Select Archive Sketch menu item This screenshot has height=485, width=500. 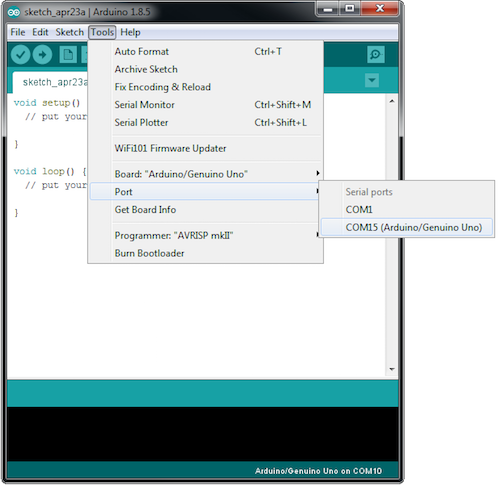coord(205,69)
